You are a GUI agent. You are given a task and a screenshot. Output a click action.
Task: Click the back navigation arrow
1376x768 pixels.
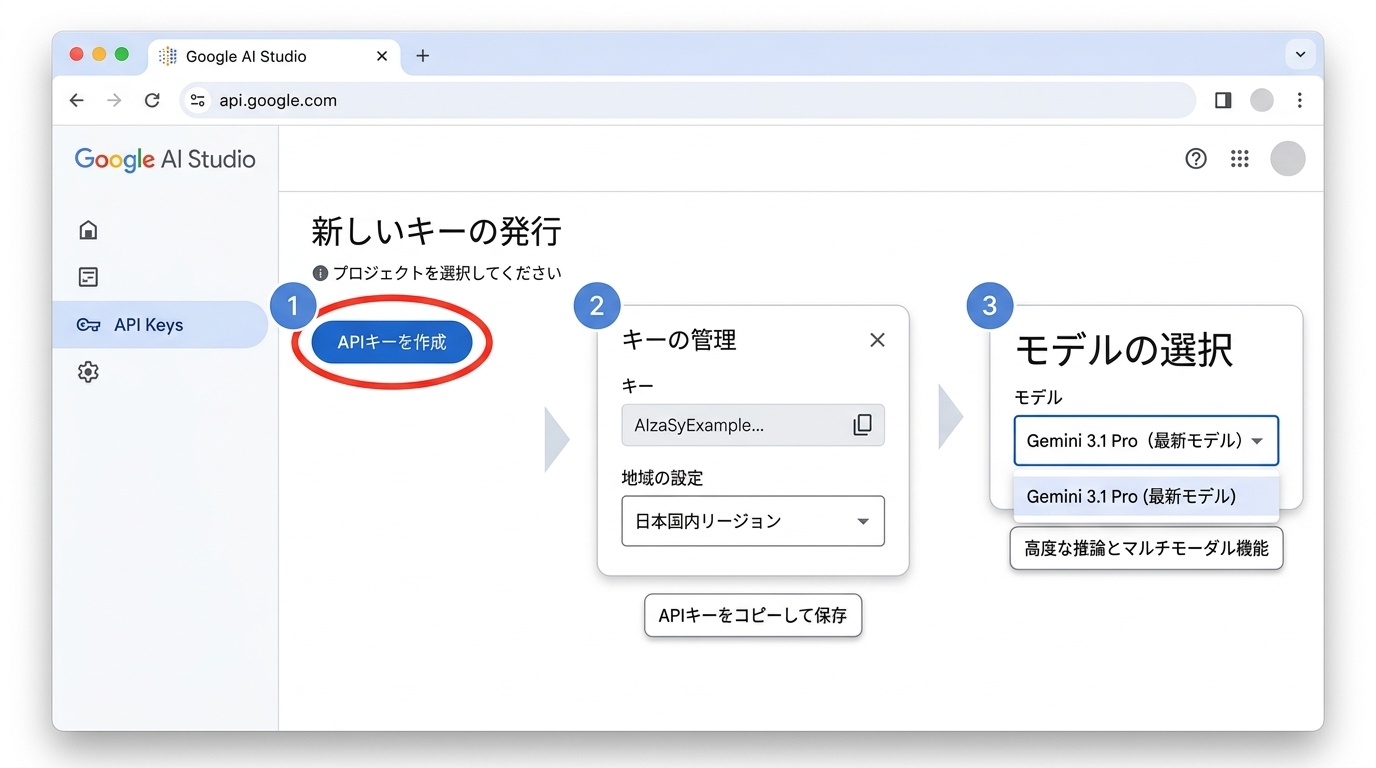click(x=77, y=100)
